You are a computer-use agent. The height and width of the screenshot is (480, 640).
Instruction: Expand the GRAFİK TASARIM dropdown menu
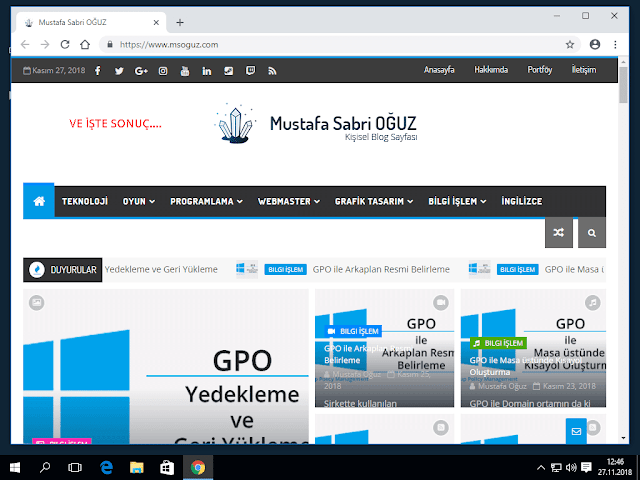(x=374, y=201)
